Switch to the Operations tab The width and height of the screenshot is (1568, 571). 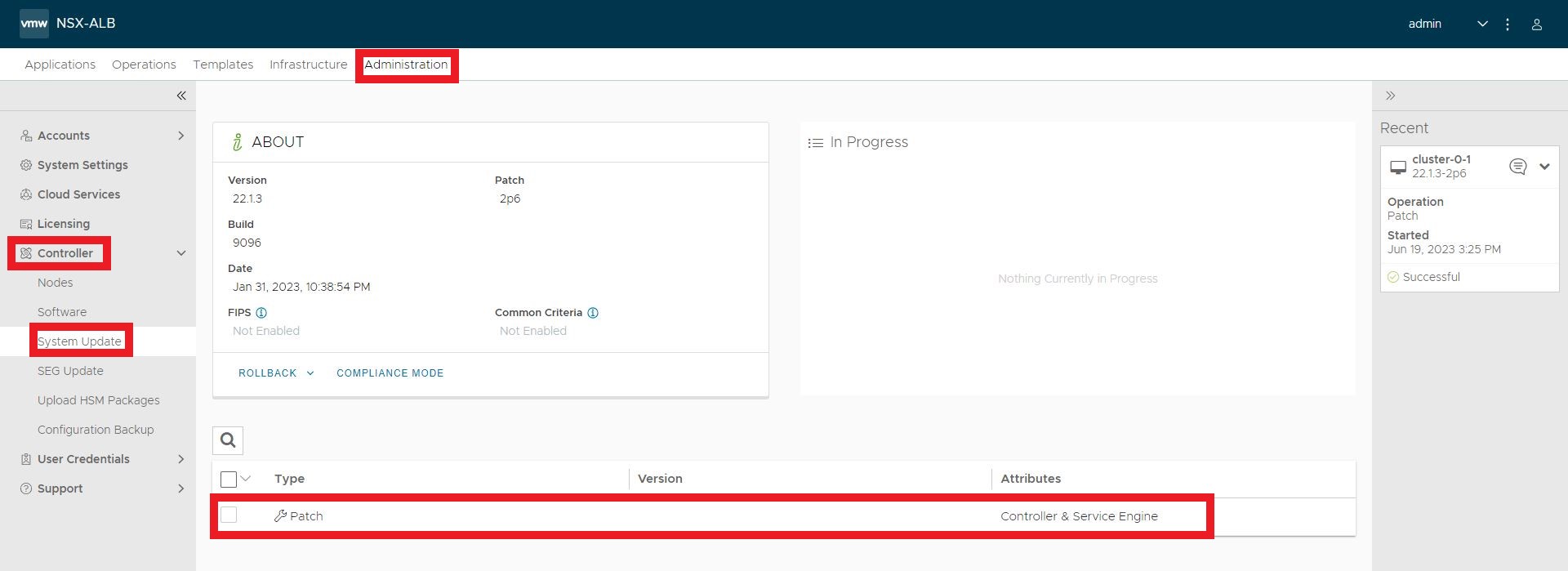[144, 65]
